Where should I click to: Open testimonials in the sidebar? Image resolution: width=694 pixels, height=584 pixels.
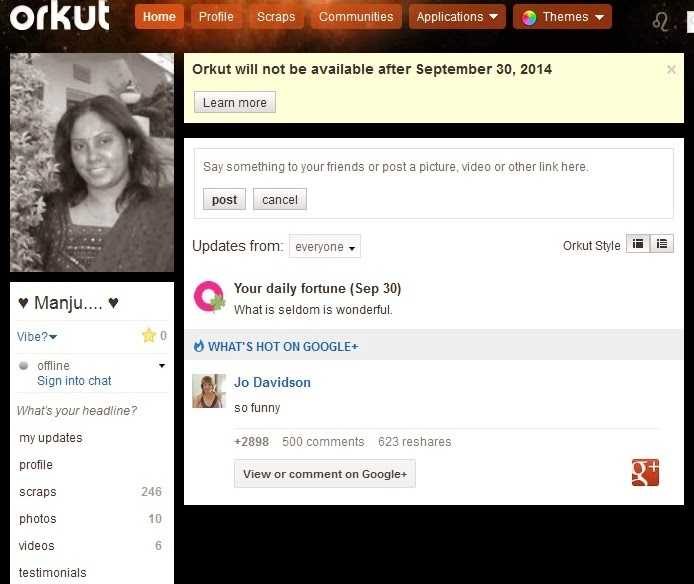(52, 572)
